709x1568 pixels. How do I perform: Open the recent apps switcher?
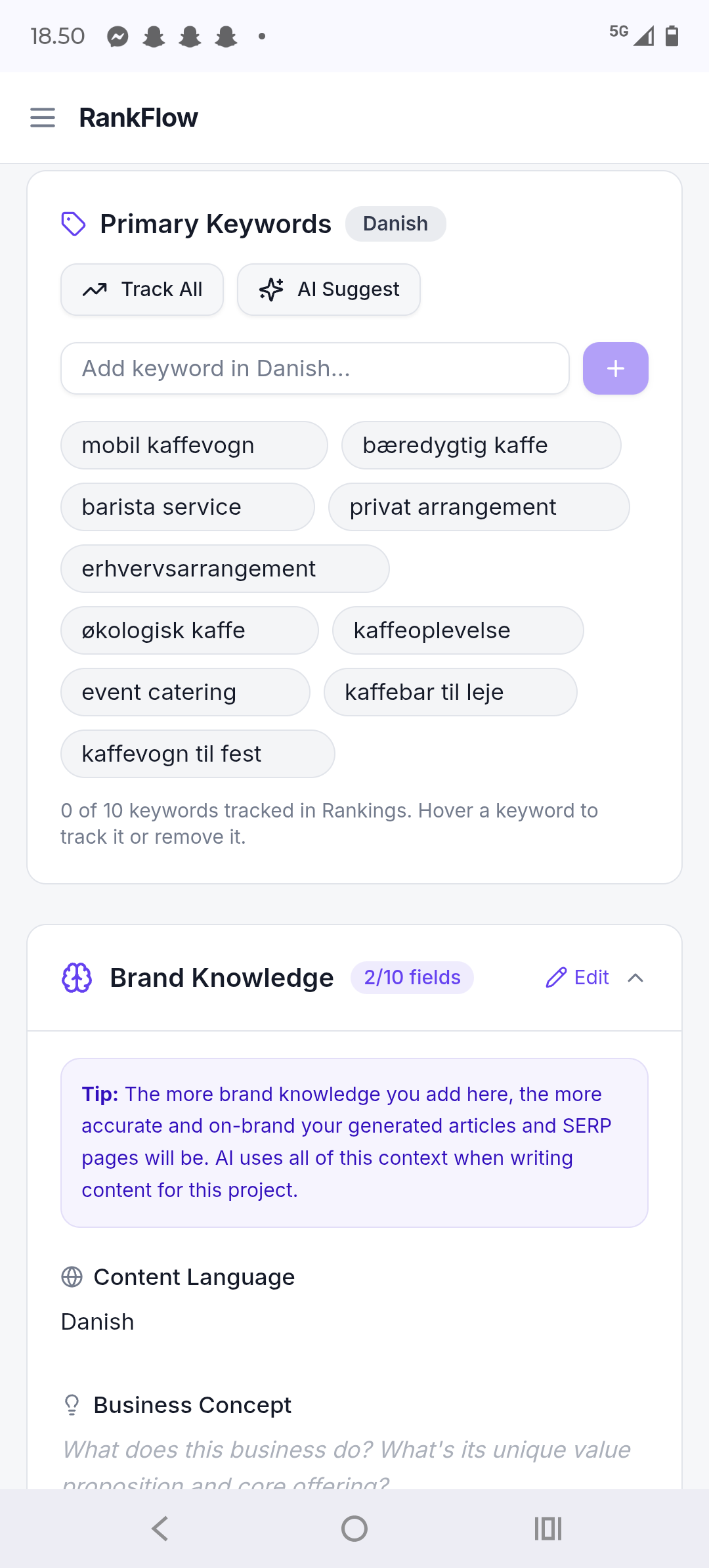(548, 1529)
